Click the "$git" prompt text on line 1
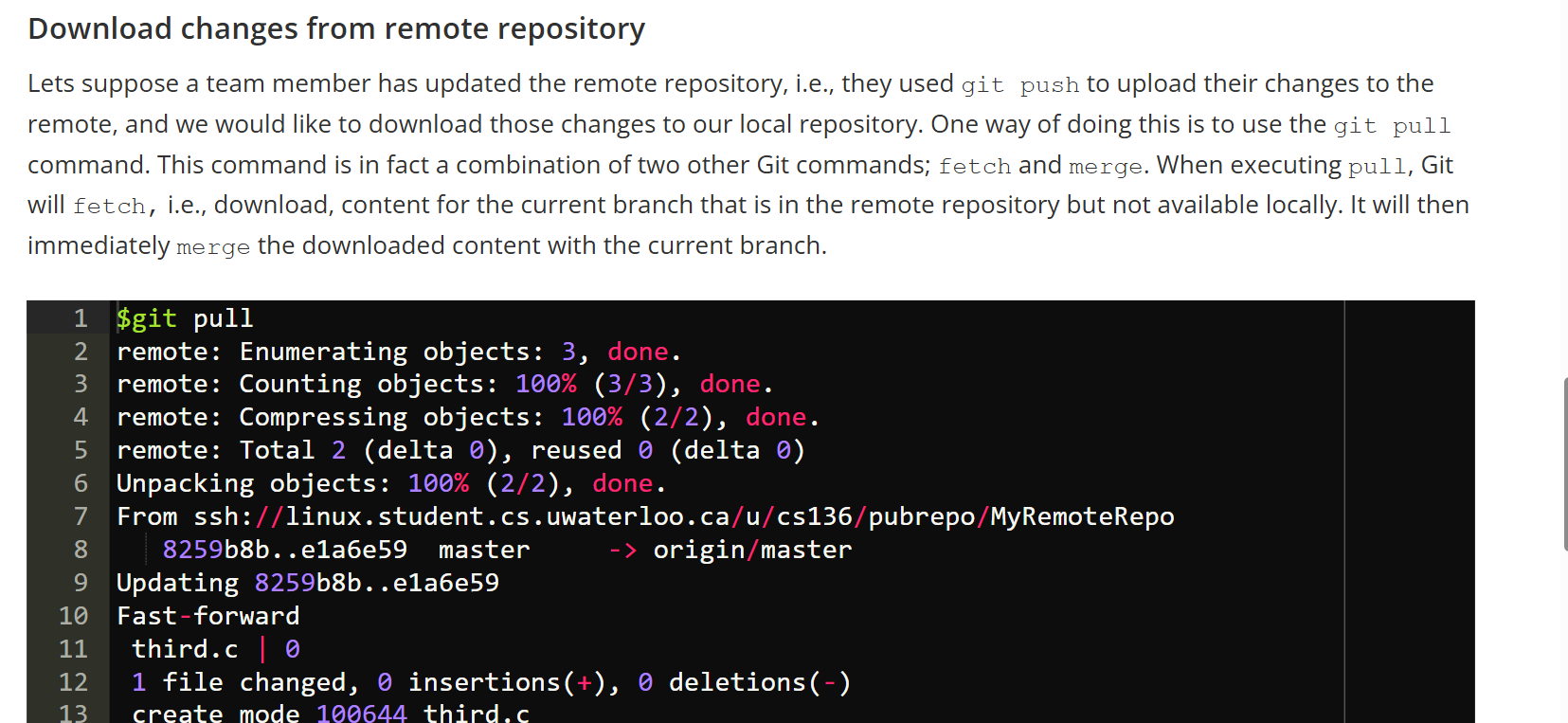1568x723 pixels. (x=147, y=318)
